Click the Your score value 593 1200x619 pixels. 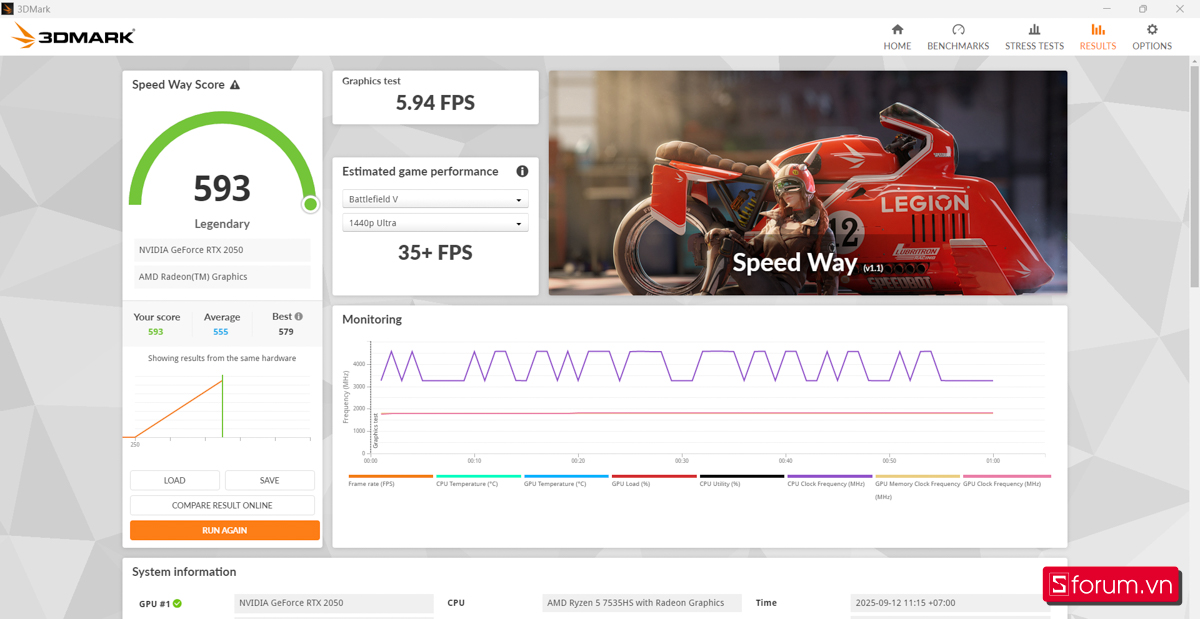point(156,332)
